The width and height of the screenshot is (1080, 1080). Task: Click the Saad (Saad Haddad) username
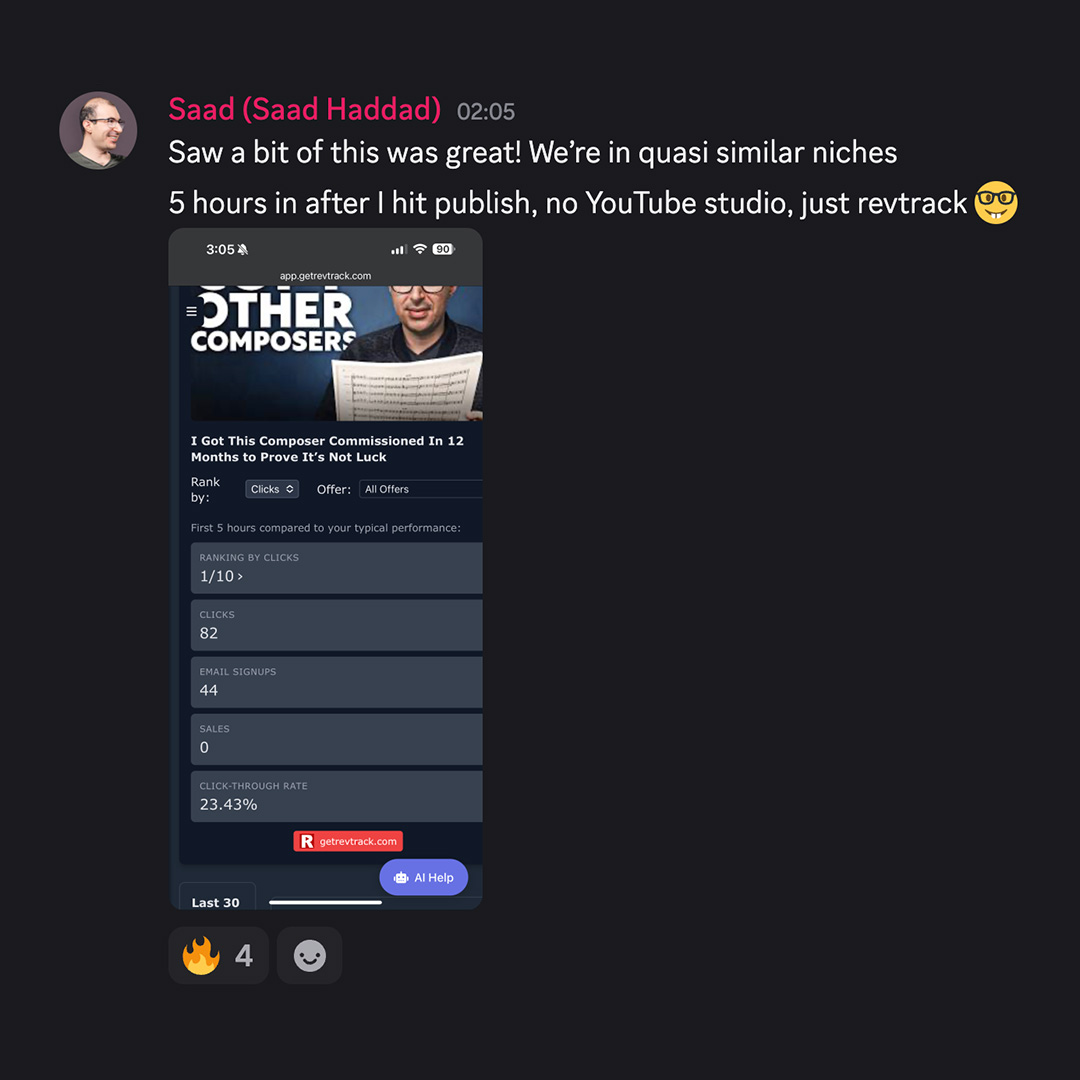point(304,110)
